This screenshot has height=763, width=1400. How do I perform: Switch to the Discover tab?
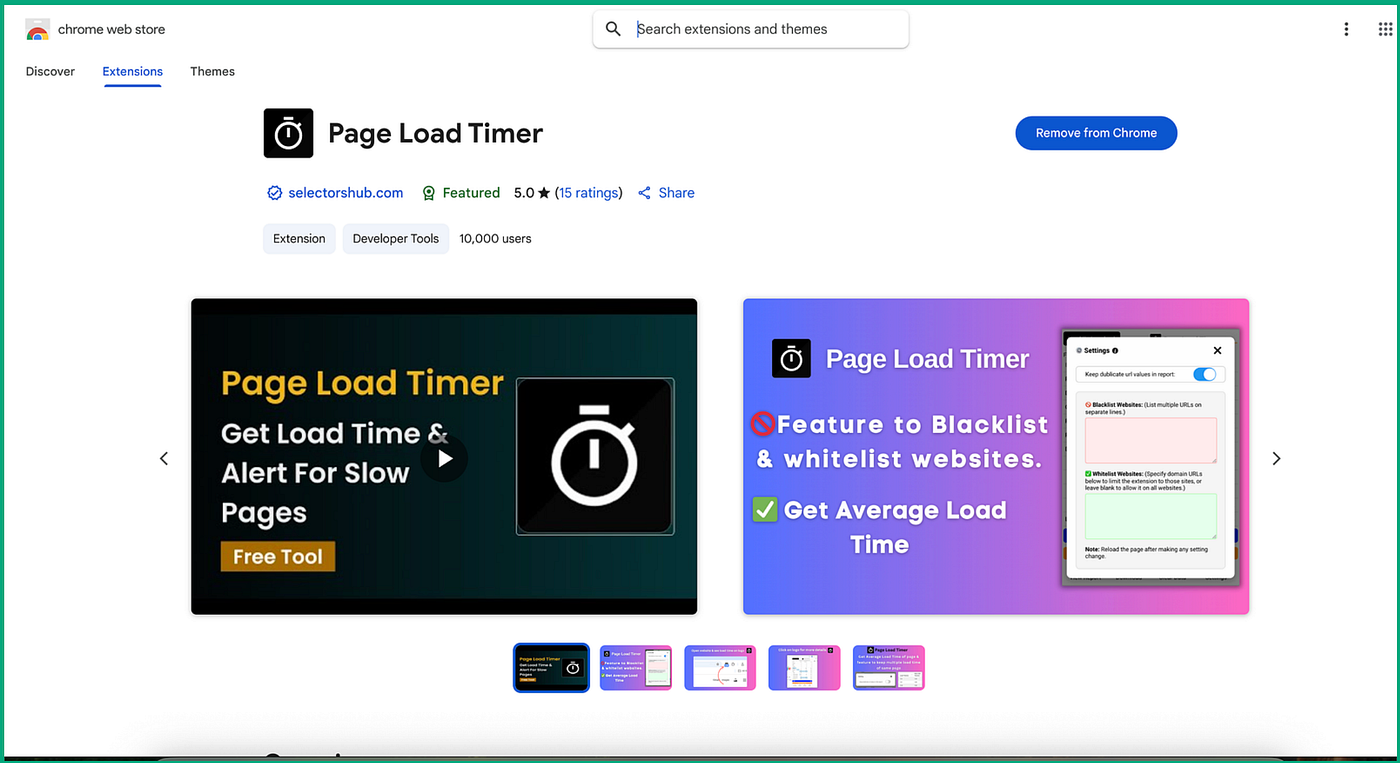tap(50, 71)
